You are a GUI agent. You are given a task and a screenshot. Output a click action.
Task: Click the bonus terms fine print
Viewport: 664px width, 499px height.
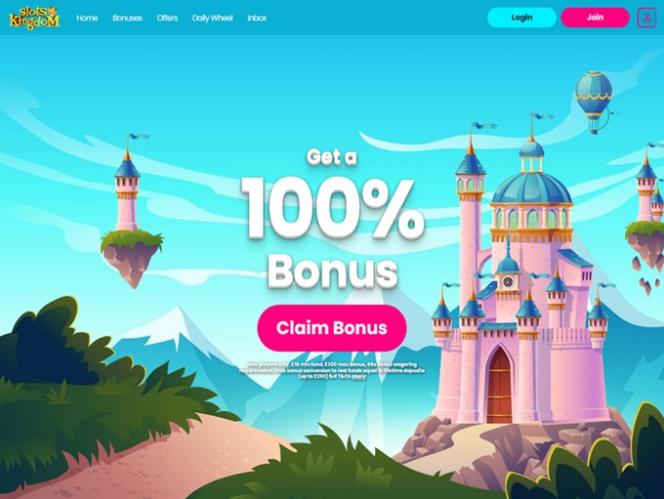tap(332, 370)
